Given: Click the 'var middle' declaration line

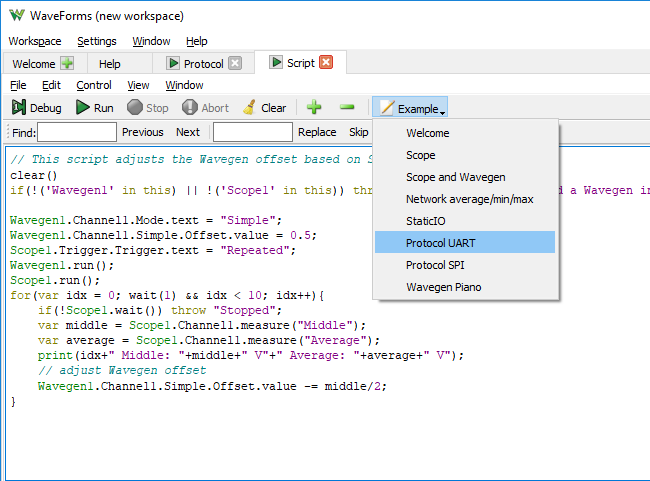Looking at the screenshot, I should point(201,325).
